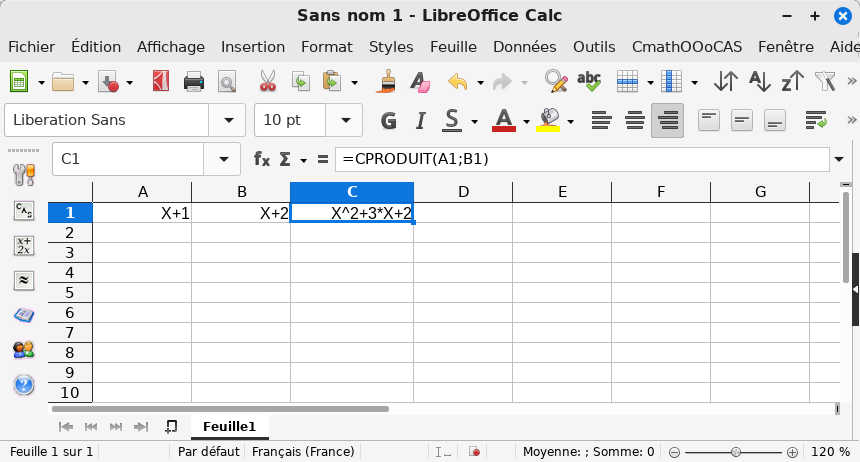Click the approximately-equal sidebar icon

pos(24,280)
